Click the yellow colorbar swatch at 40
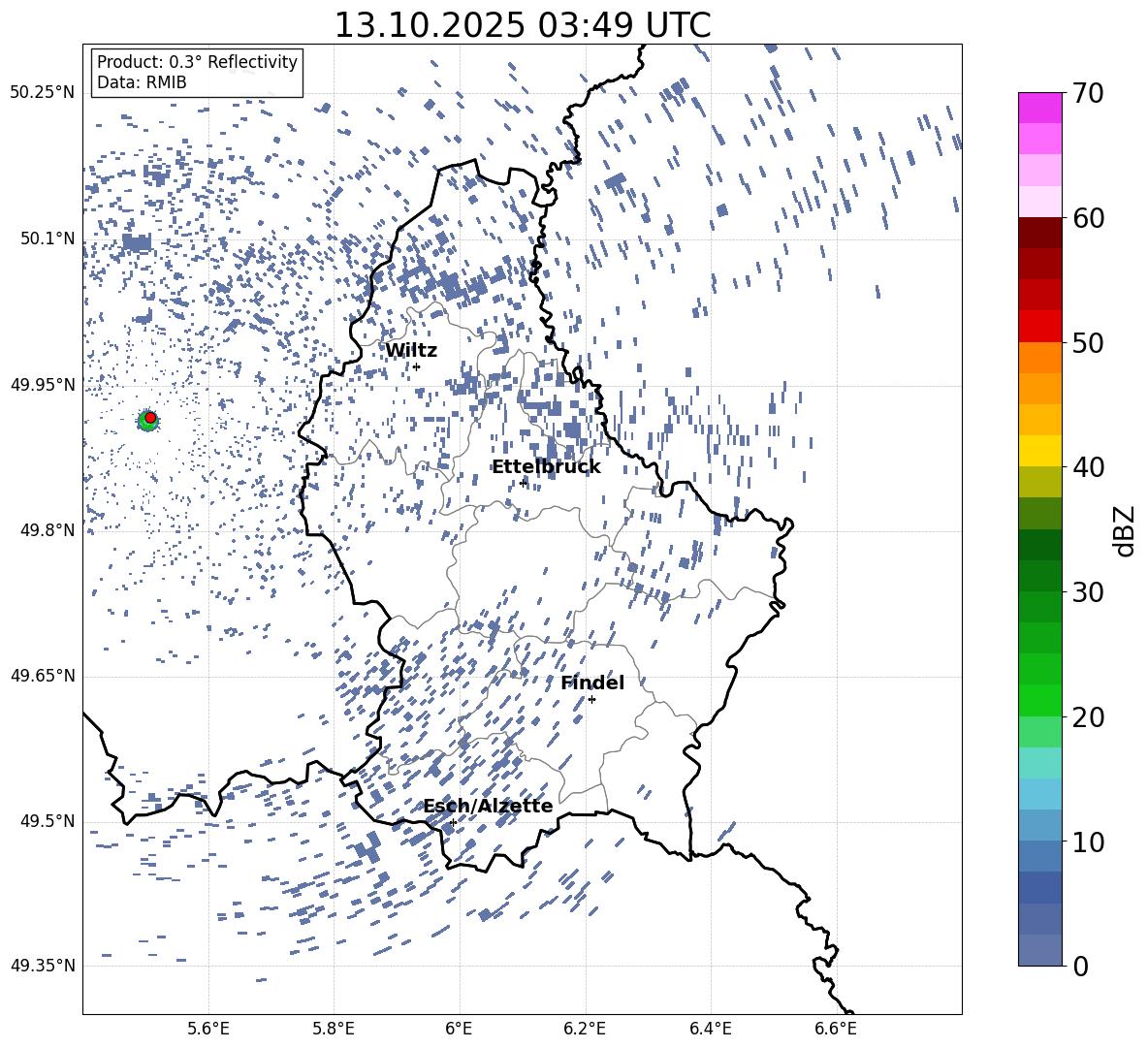 pyautogui.click(x=1040, y=451)
